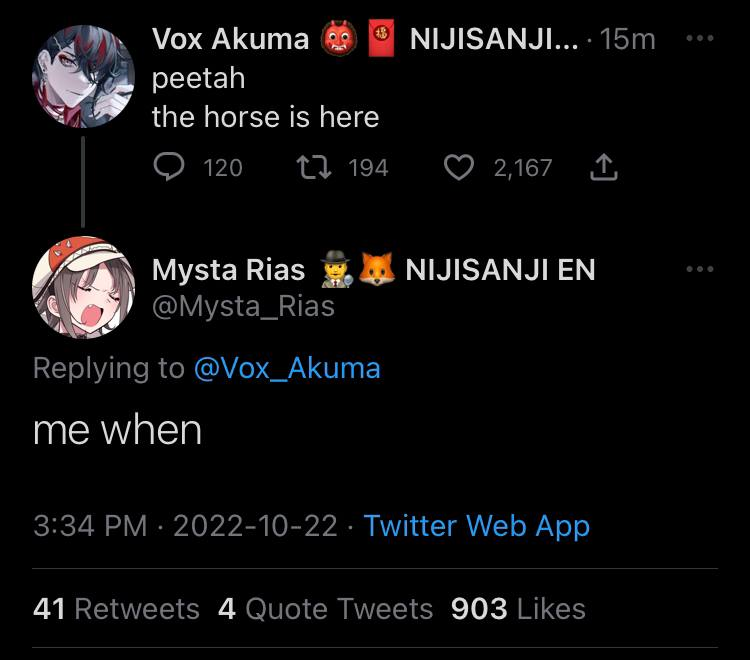
Task: Share Vox Akuma's tweet
Action: click(x=603, y=167)
